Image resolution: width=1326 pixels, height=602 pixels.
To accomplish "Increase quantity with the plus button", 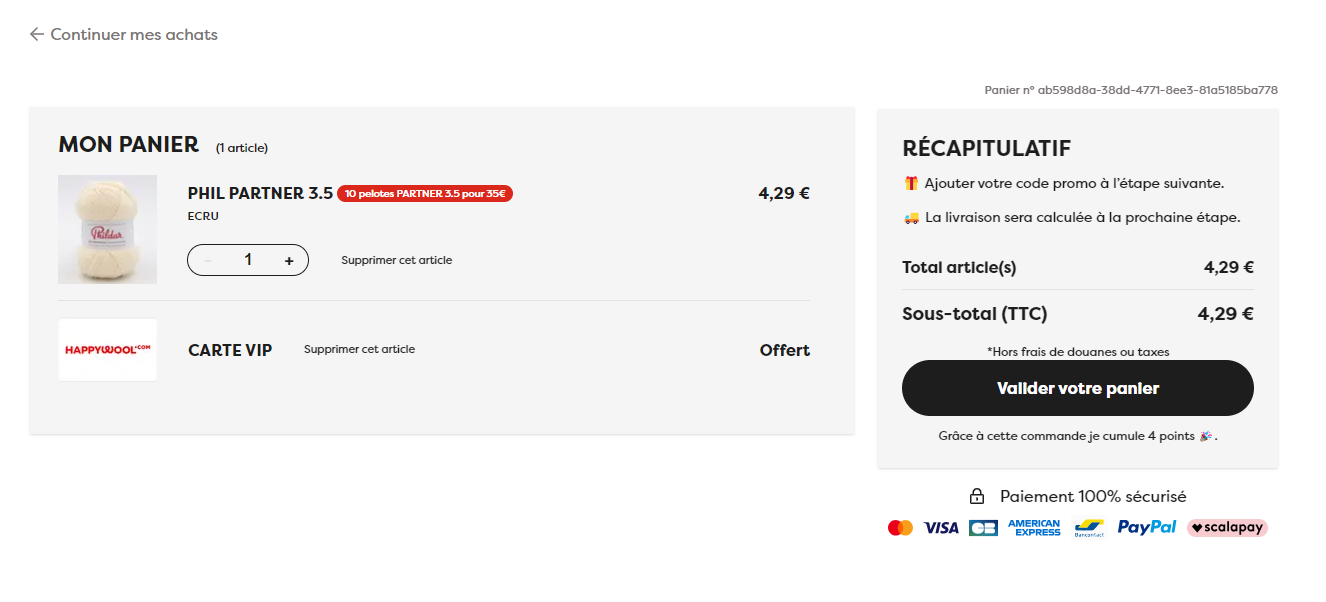I will point(289,260).
